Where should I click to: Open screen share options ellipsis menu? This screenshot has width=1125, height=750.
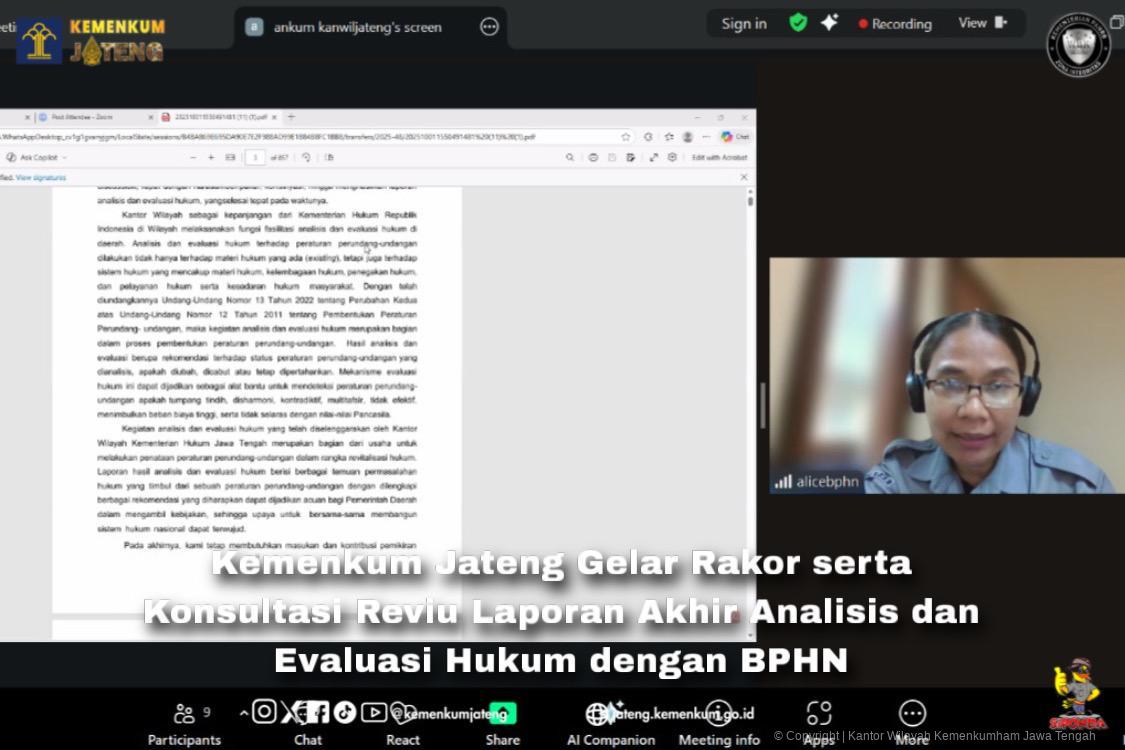[489, 27]
